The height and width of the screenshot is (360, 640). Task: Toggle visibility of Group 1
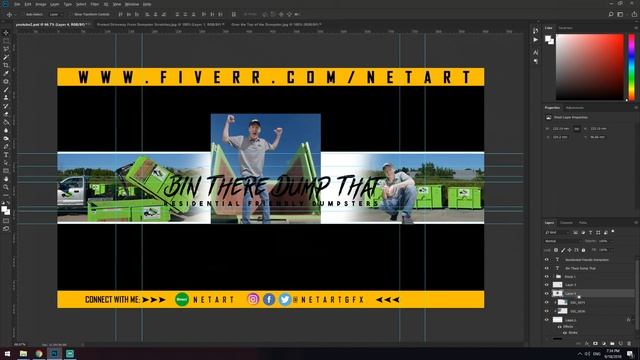pos(547,277)
